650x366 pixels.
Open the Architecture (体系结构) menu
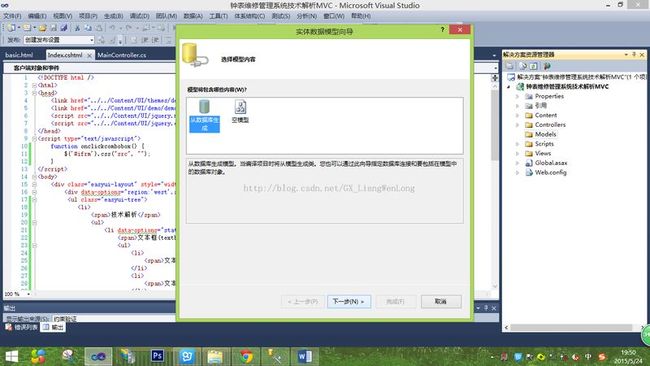tap(250, 16)
